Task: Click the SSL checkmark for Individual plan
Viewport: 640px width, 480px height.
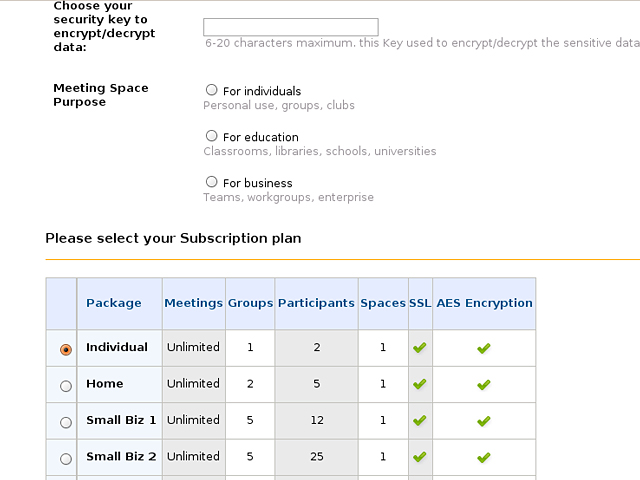Action: tap(420, 348)
